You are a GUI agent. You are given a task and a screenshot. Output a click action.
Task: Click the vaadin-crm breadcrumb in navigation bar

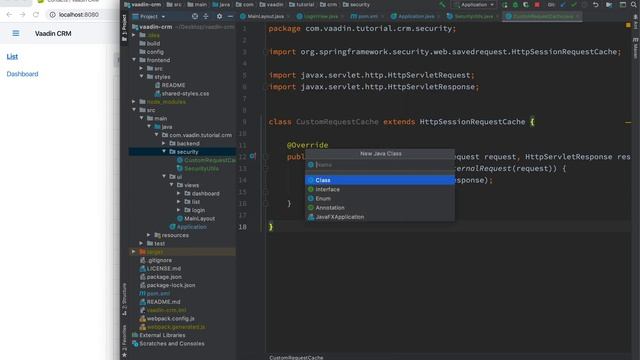(x=143, y=4)
